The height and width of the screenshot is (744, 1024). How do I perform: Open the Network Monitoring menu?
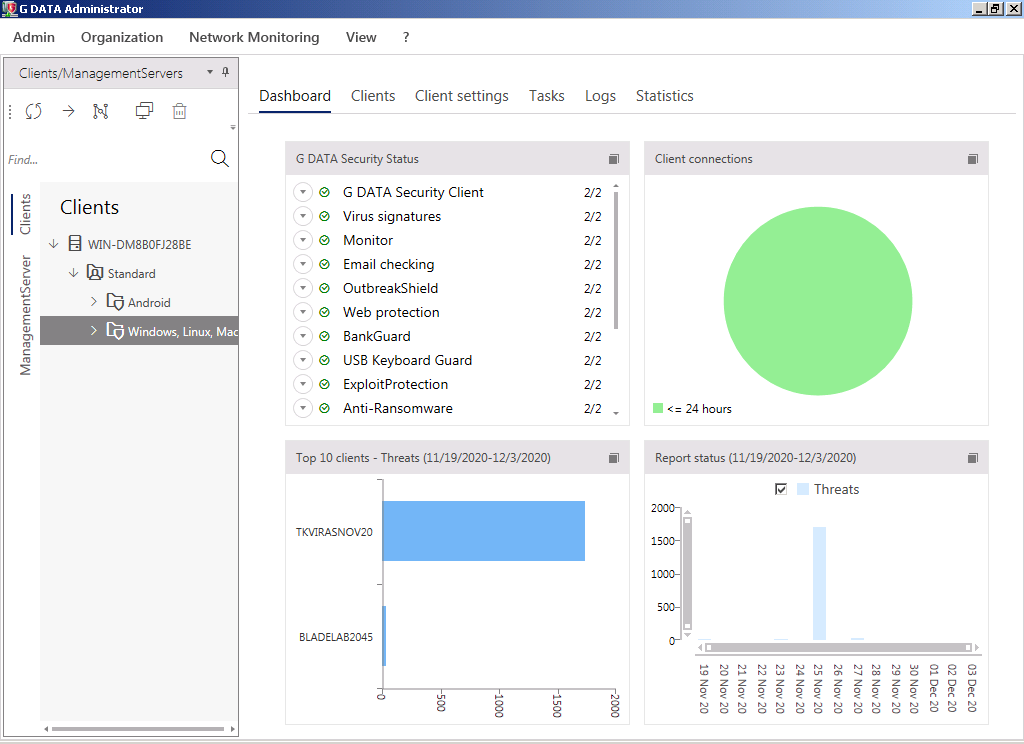tap(254, 37)
